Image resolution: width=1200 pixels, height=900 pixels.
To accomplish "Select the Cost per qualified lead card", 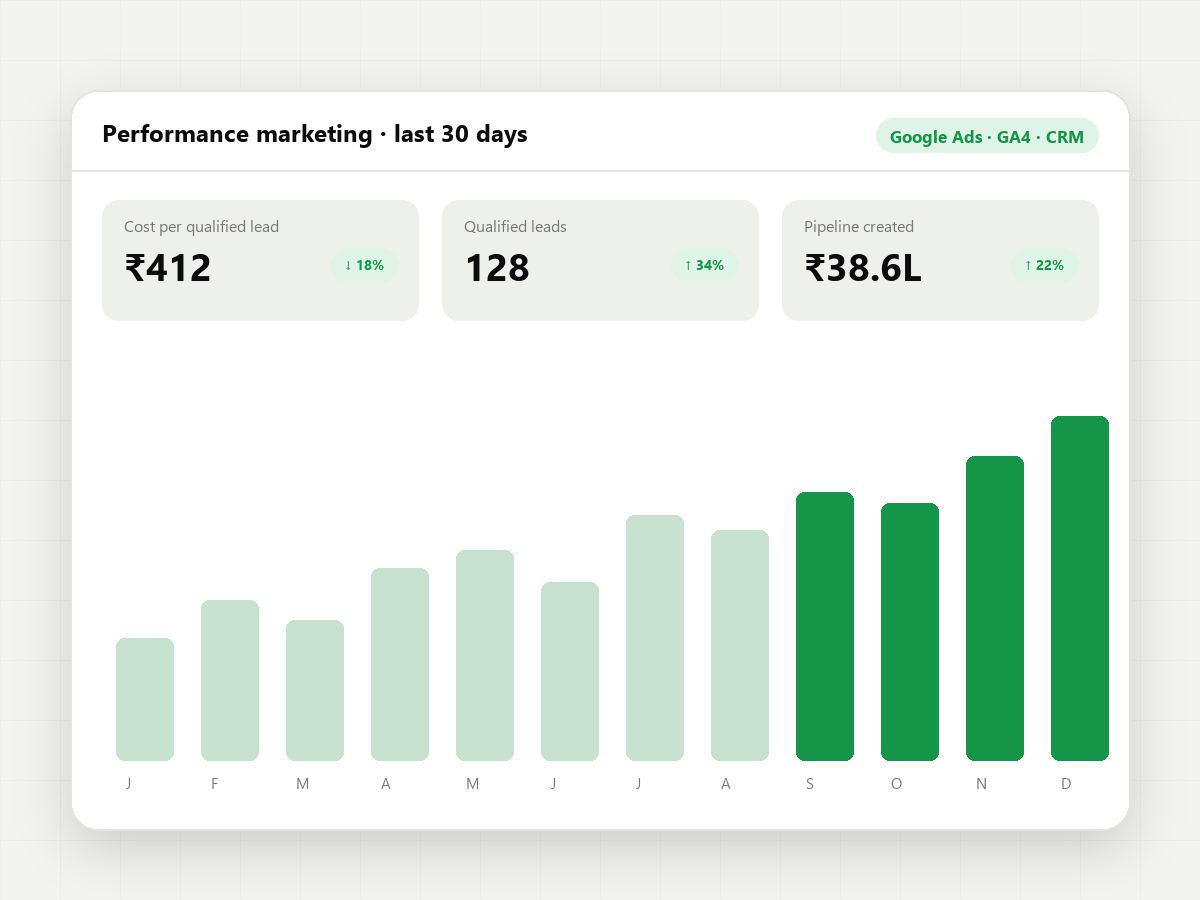I will pos(260,260).
